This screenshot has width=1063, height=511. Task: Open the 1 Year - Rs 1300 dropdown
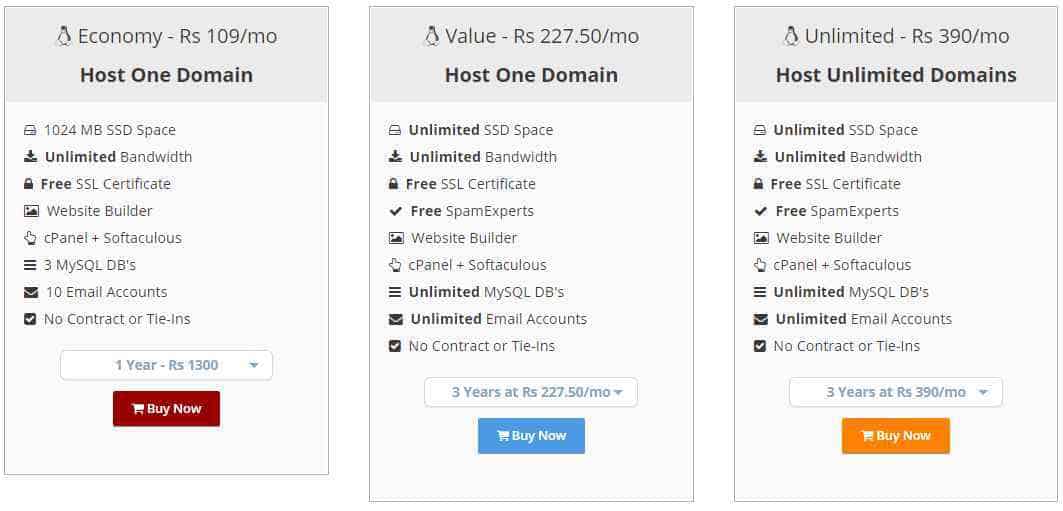point(166,365)
